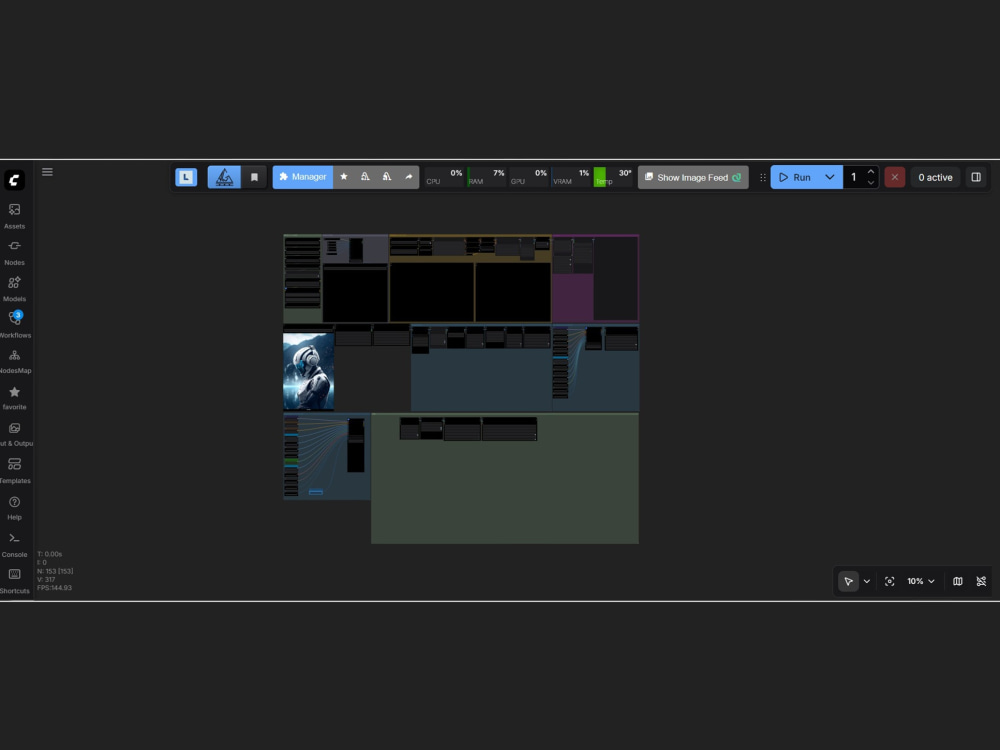Open the Workflows sidebar panel

coord(14,325)
